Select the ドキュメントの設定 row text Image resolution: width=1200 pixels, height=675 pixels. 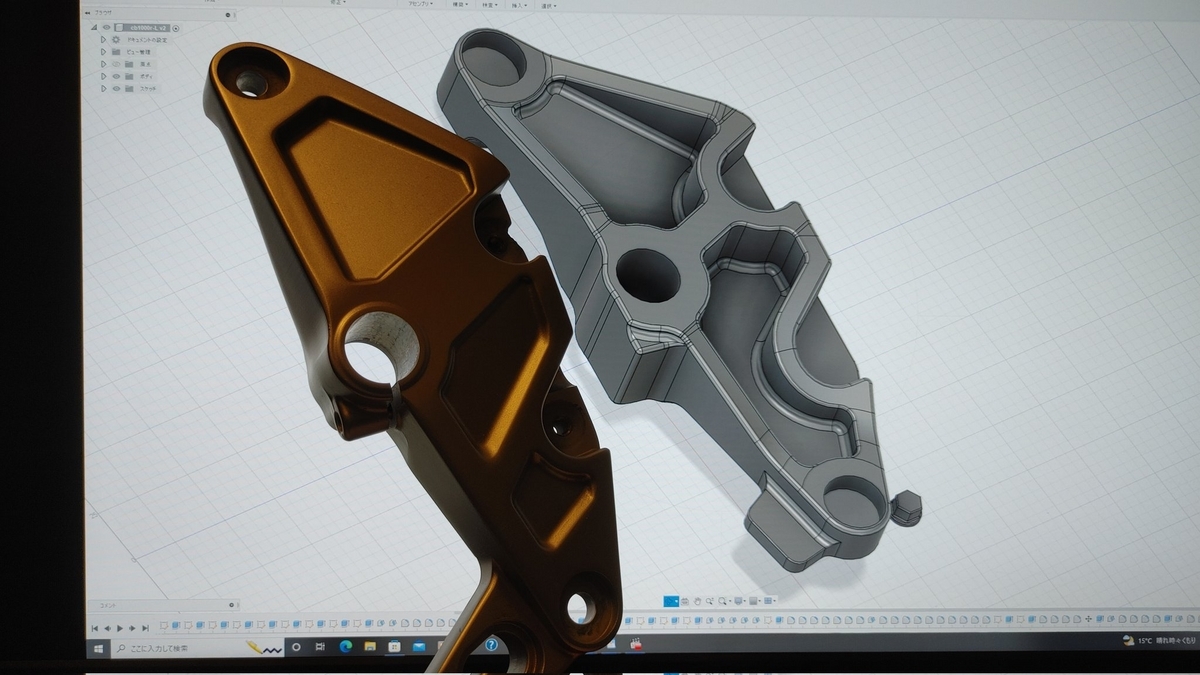click(147, 40)
